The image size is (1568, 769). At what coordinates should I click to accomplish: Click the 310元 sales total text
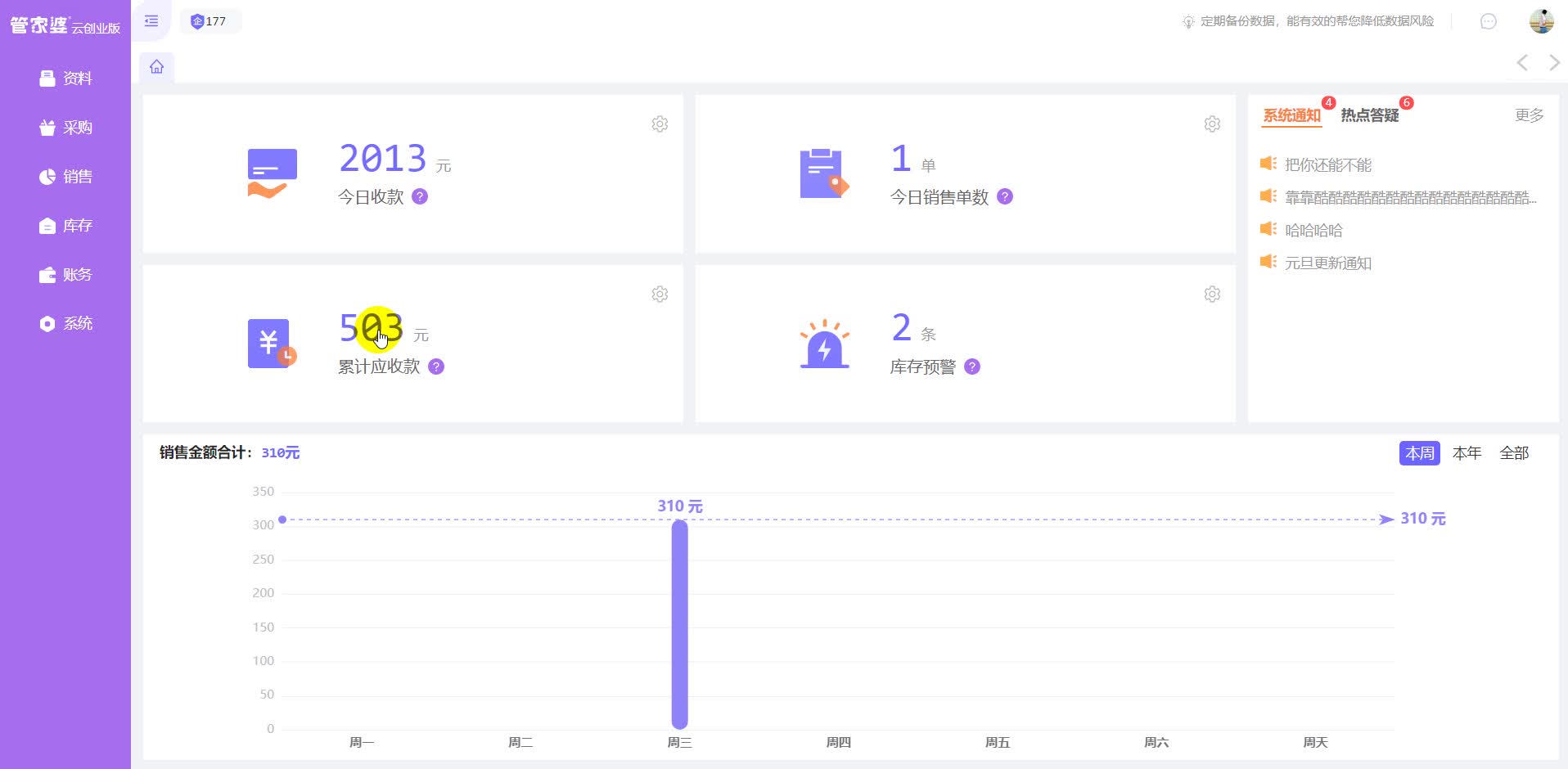pos(280,452)
